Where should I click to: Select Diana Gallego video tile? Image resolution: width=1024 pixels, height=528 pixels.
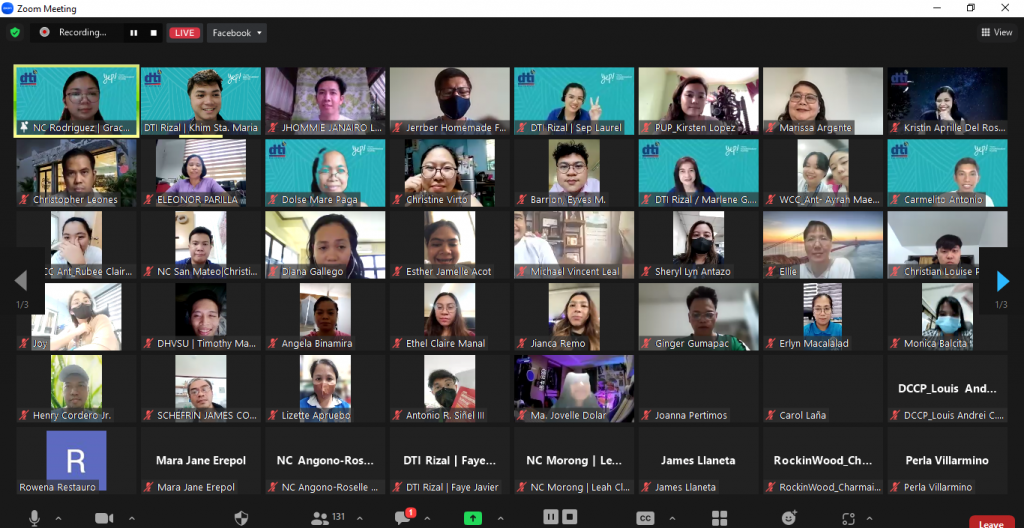point(325,244)
